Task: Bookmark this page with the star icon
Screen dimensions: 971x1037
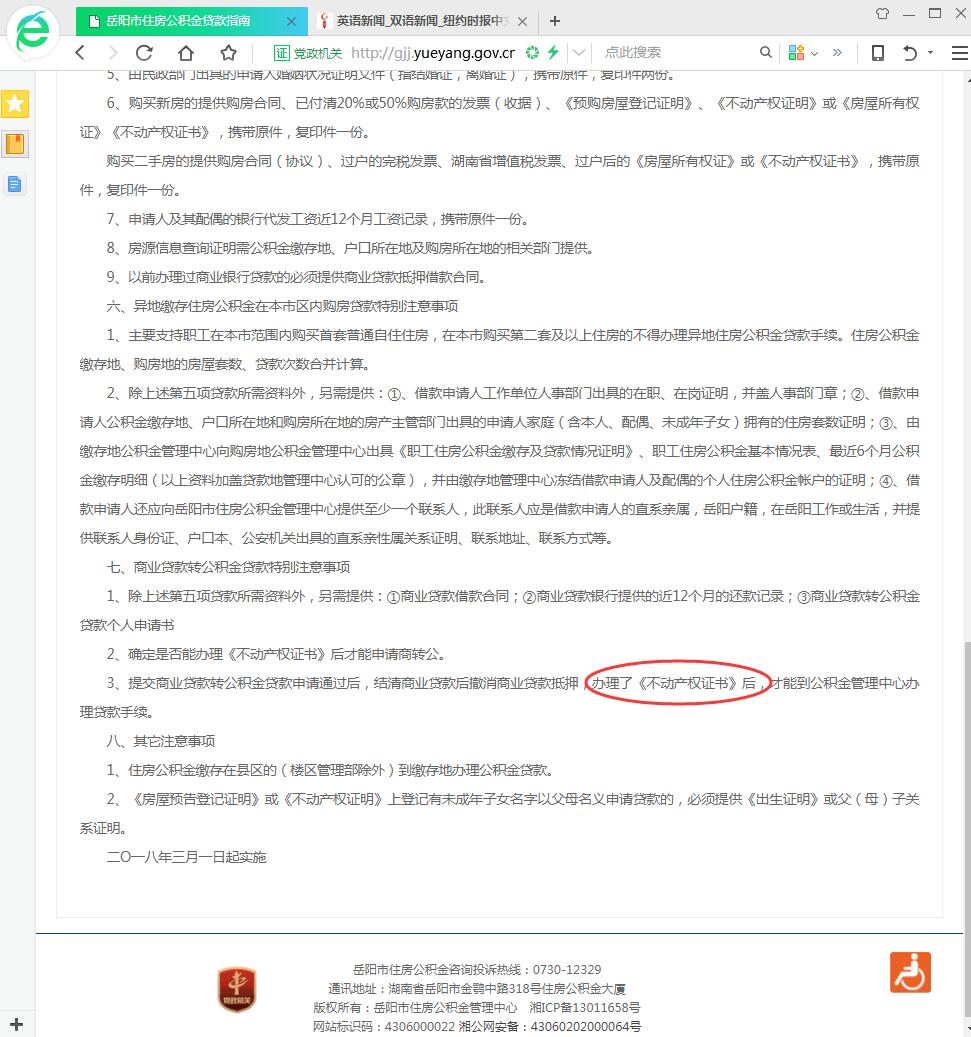Action: pos(229,53)
